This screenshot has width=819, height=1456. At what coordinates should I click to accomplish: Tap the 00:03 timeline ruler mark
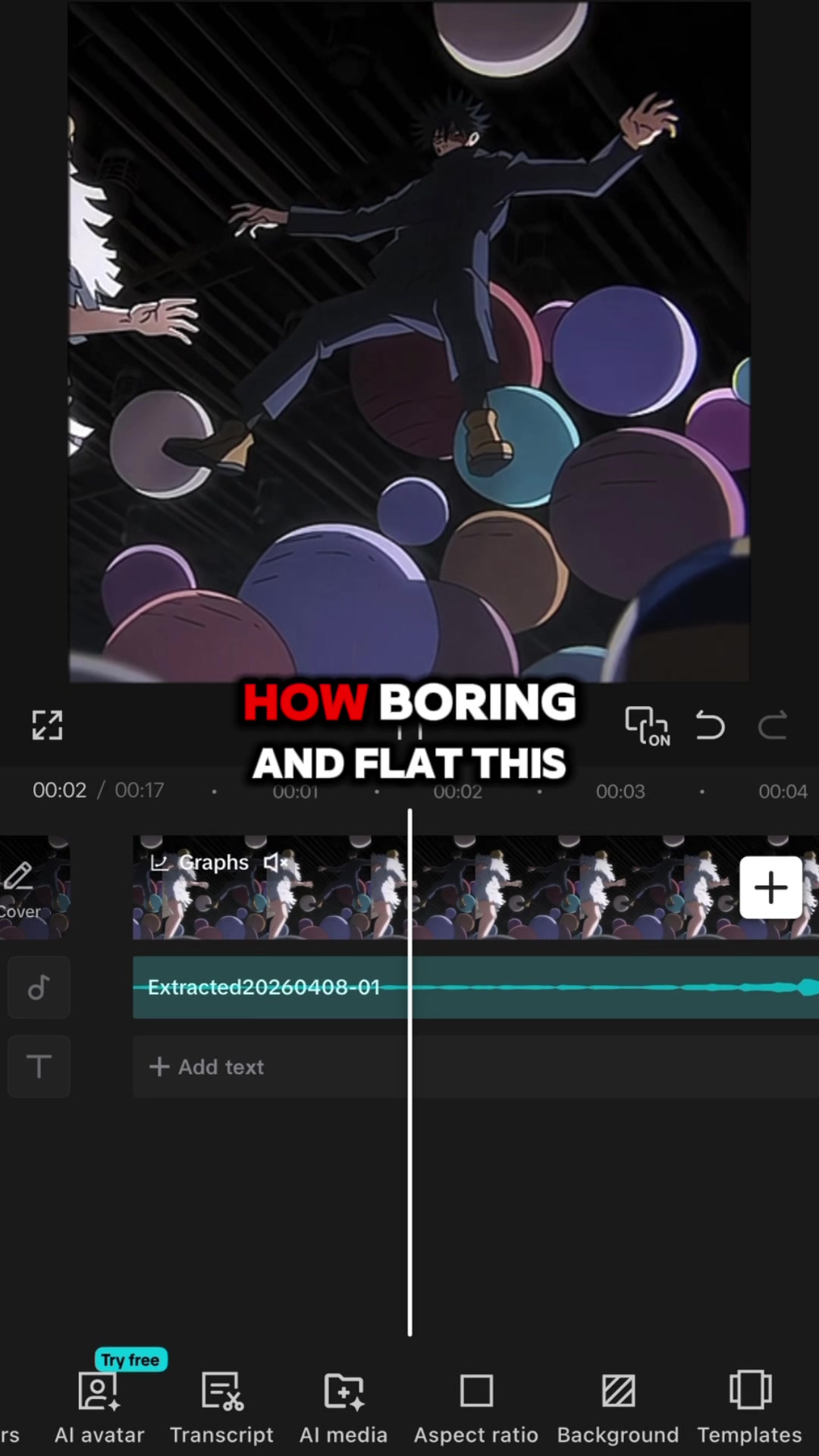point(620,791)
